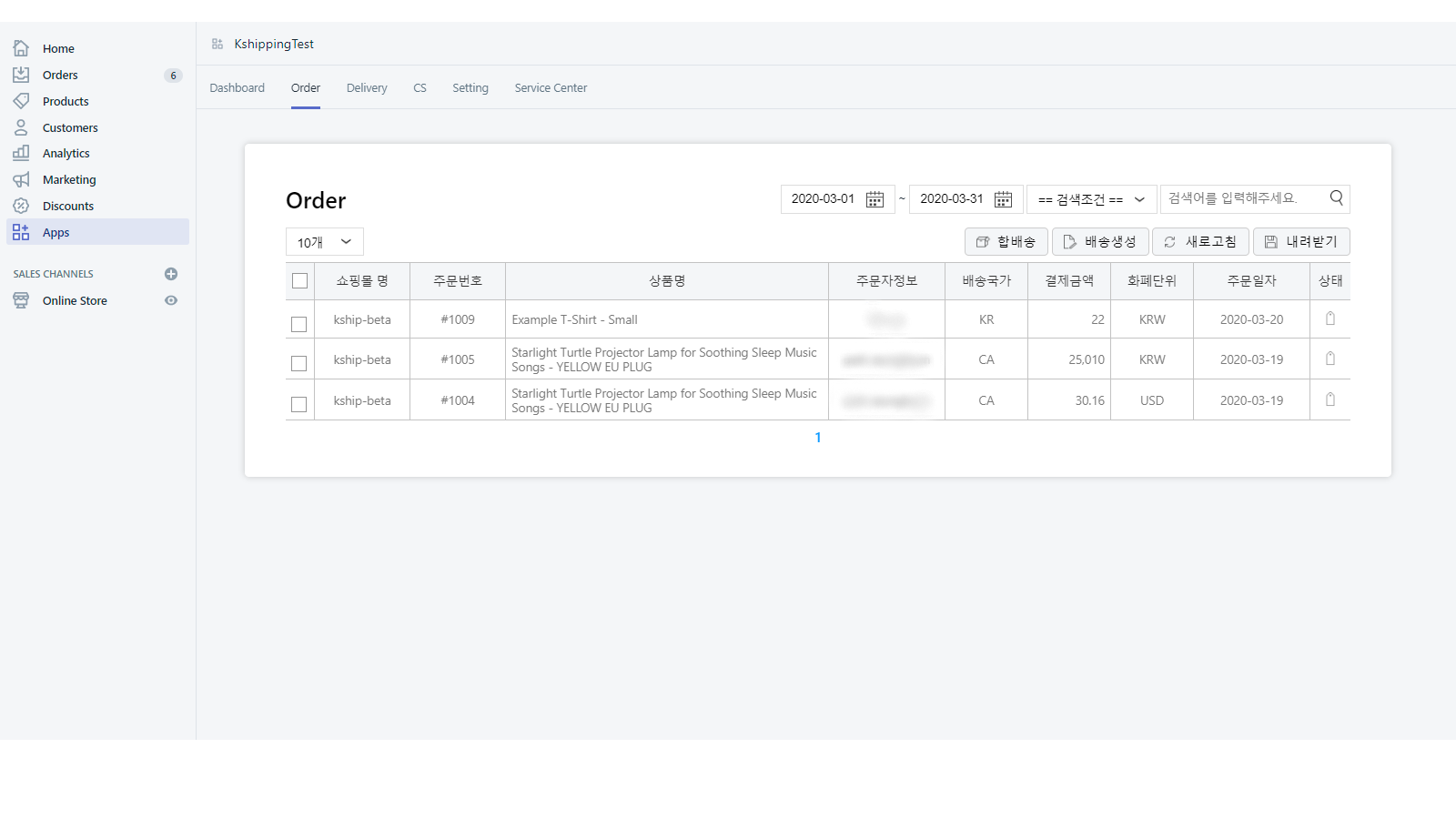1456x819 pixels.
Task: Add a sales channel with plus icon
Action: point(171,274)
